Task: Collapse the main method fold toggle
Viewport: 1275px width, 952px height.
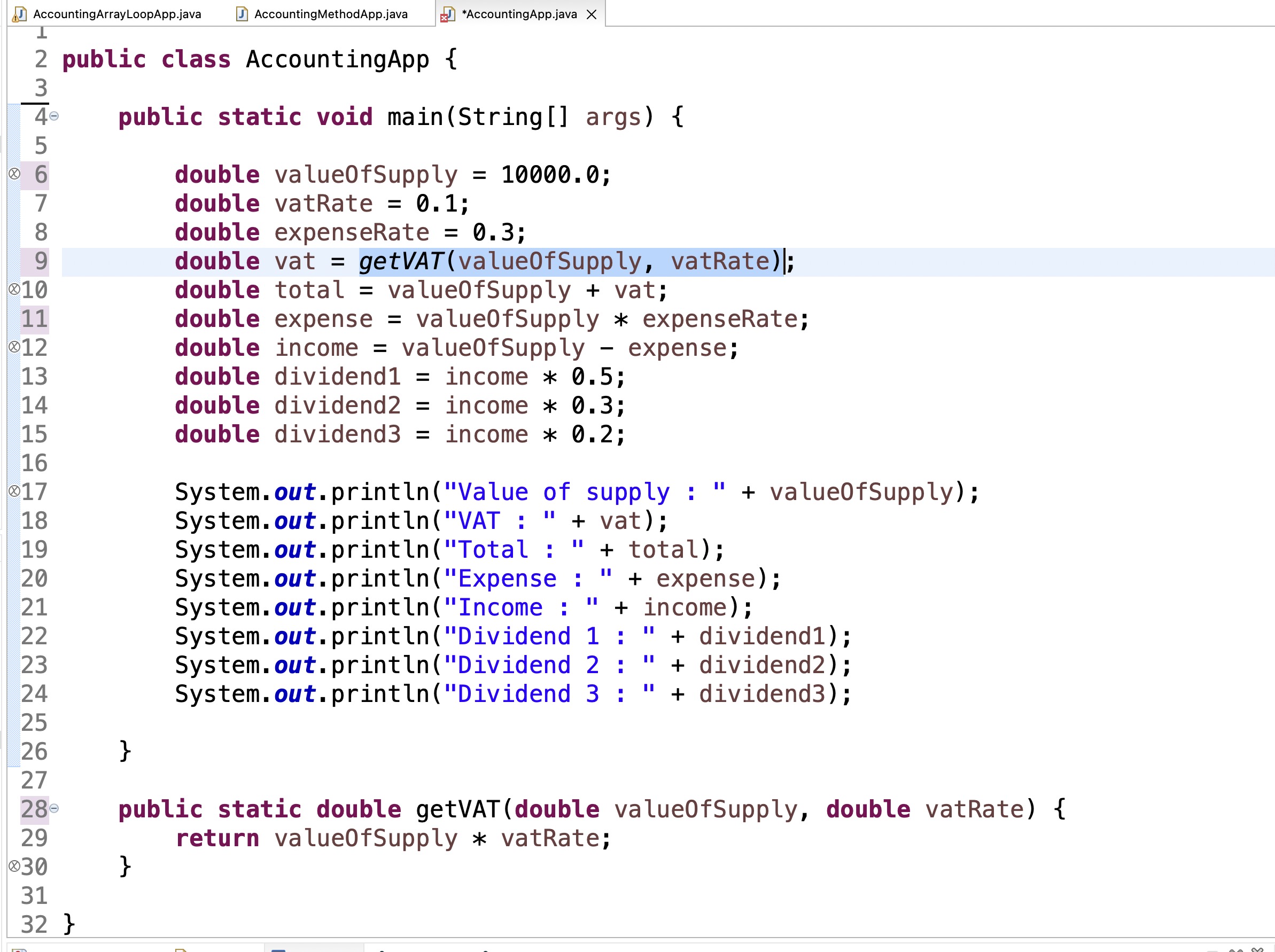Action: coord(54,116)
